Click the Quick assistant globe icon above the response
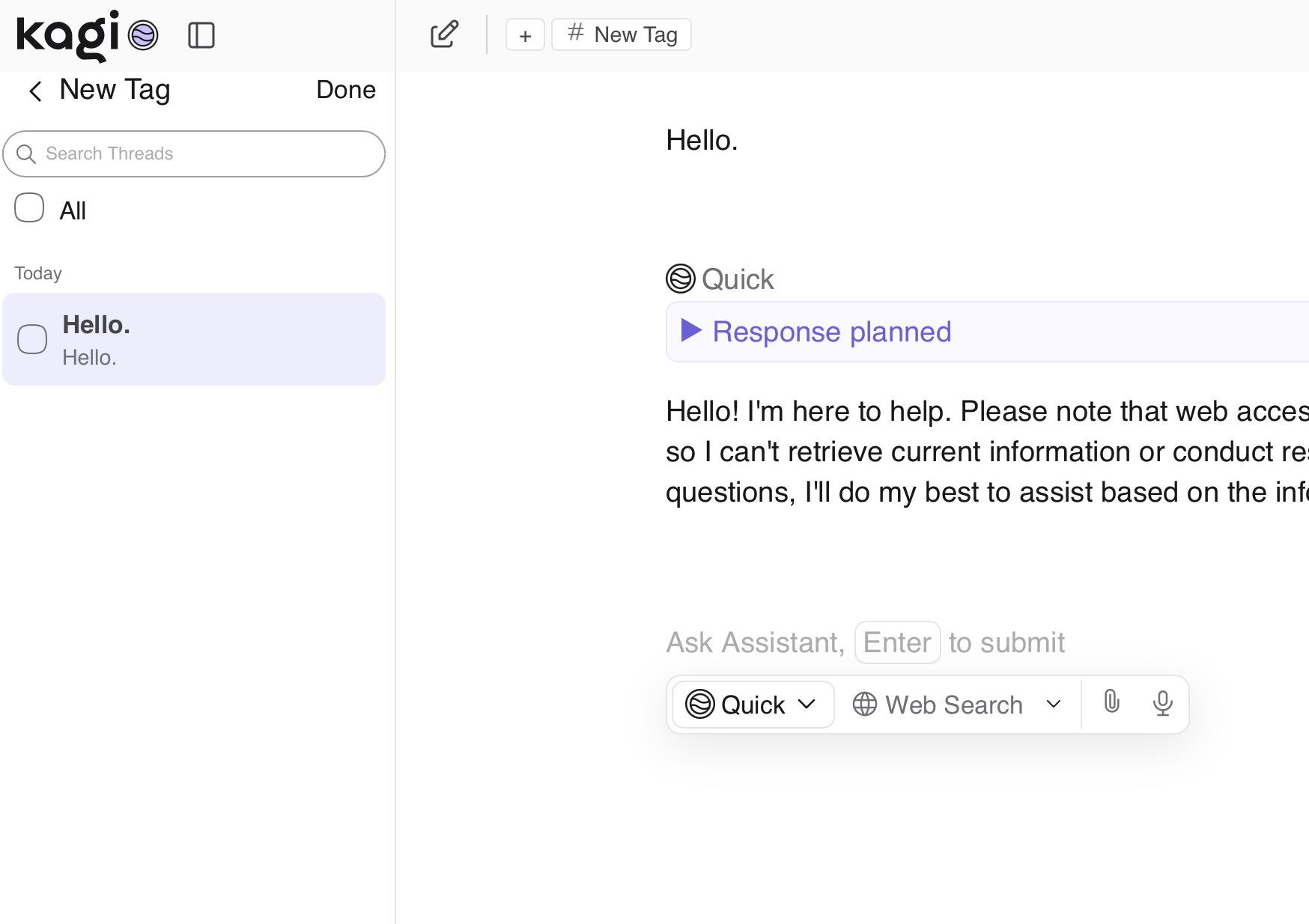Image resolution: width=1309 pixels, height=924 pixels. click(680, 279)
